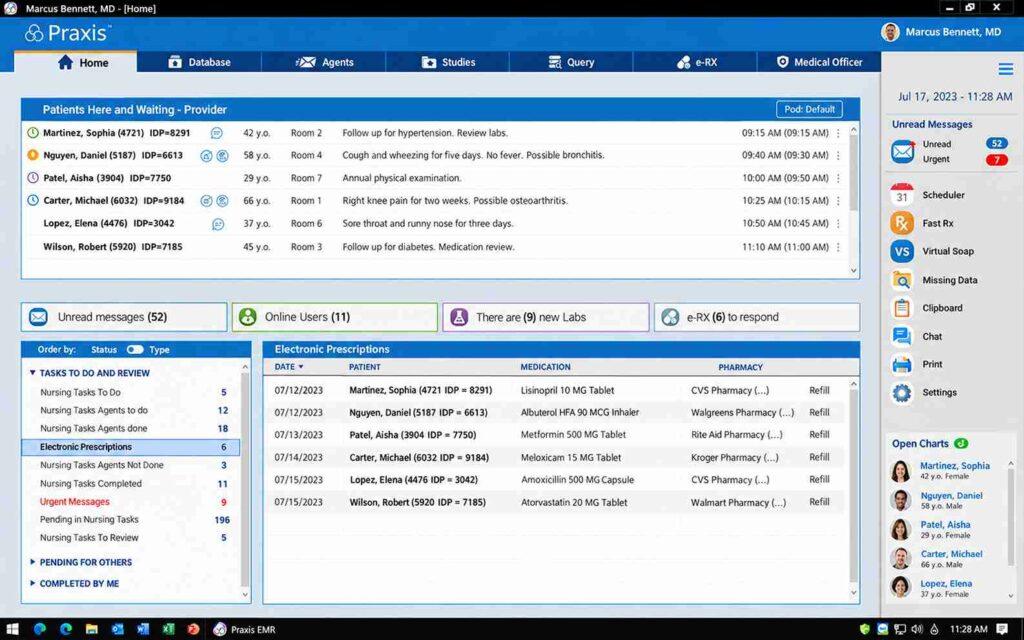Click the refresh icon beside Open Charts
The height and width of the screenshot is (640, 1024).
pos(961,443)
